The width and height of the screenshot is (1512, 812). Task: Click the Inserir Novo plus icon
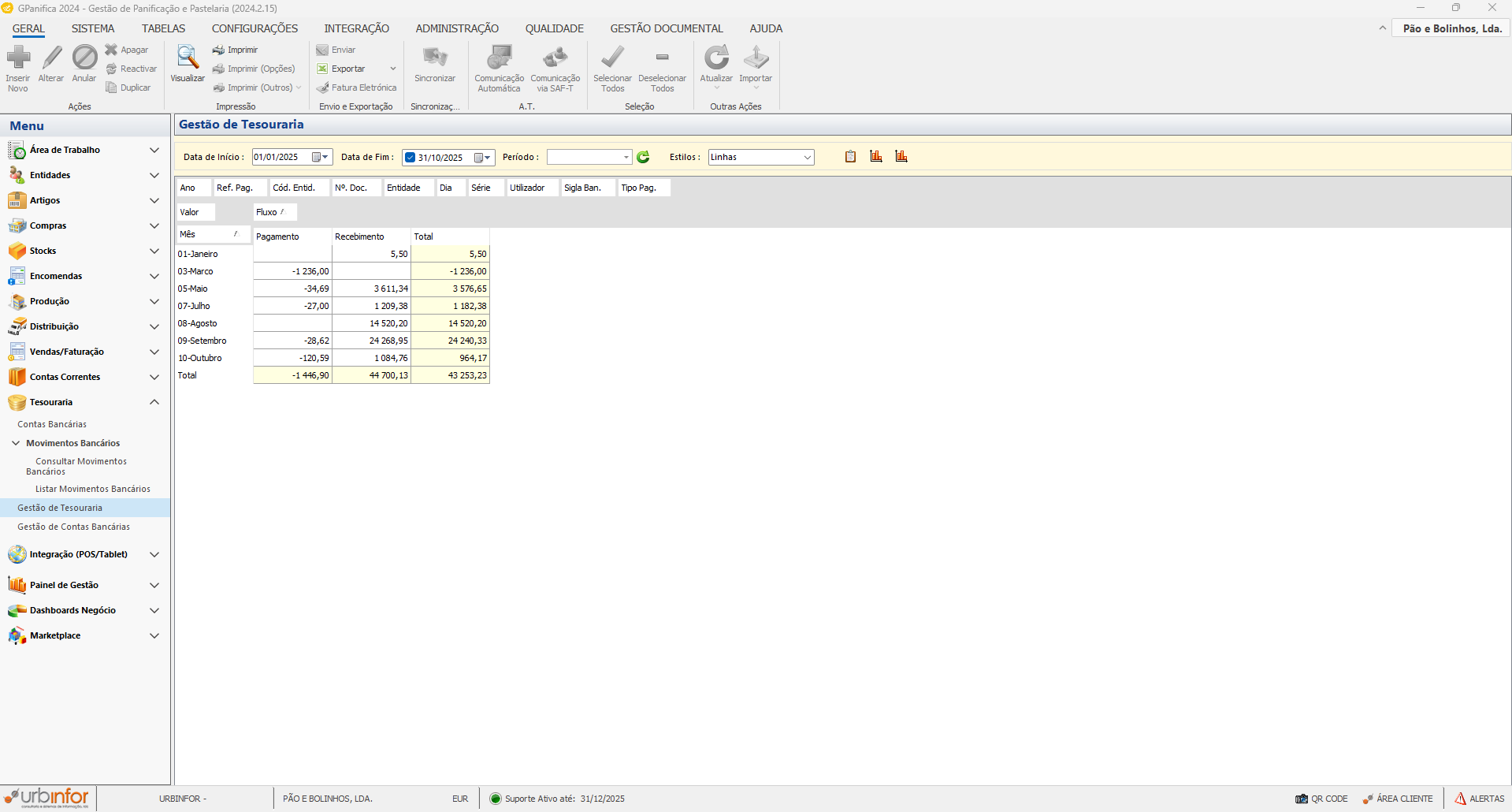[18, 58]
